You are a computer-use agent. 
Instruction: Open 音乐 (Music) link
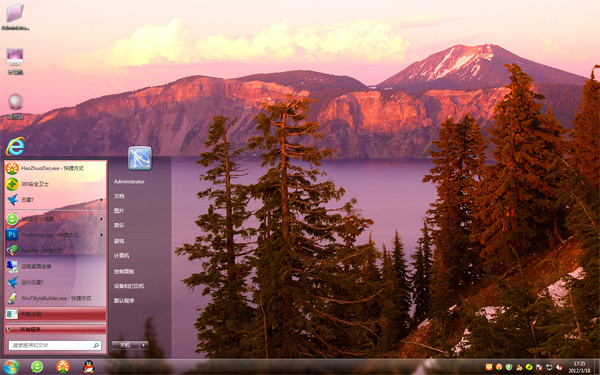coord(119,226)
